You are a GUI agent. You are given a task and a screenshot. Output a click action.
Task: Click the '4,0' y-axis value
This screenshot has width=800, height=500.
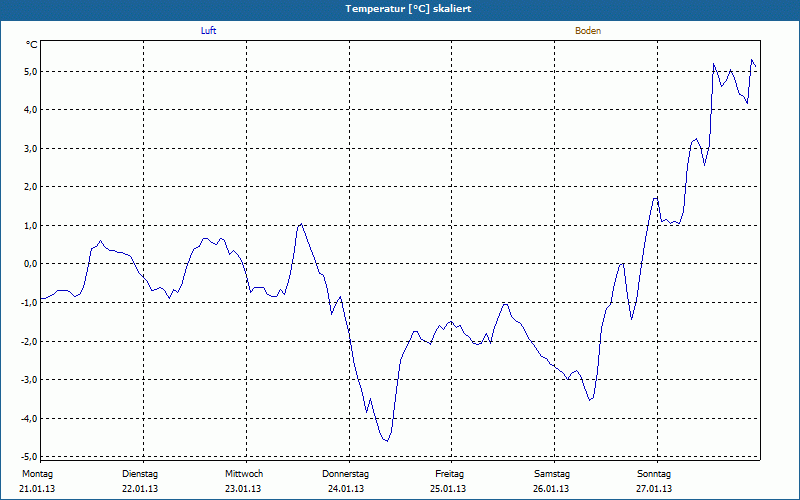[x=31, y=110]
